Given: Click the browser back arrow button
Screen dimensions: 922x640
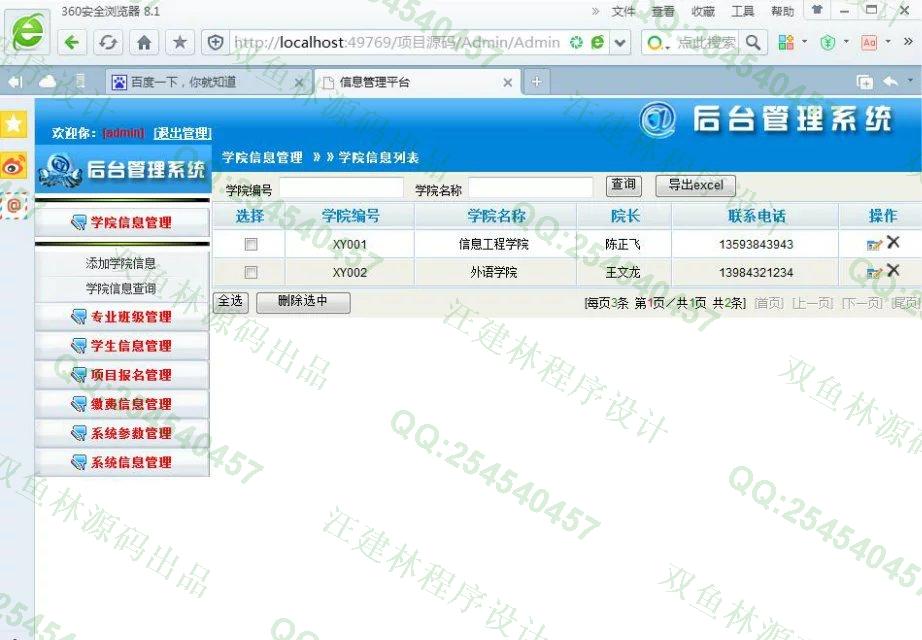Looking at the screenshot, I should [72, 42].
